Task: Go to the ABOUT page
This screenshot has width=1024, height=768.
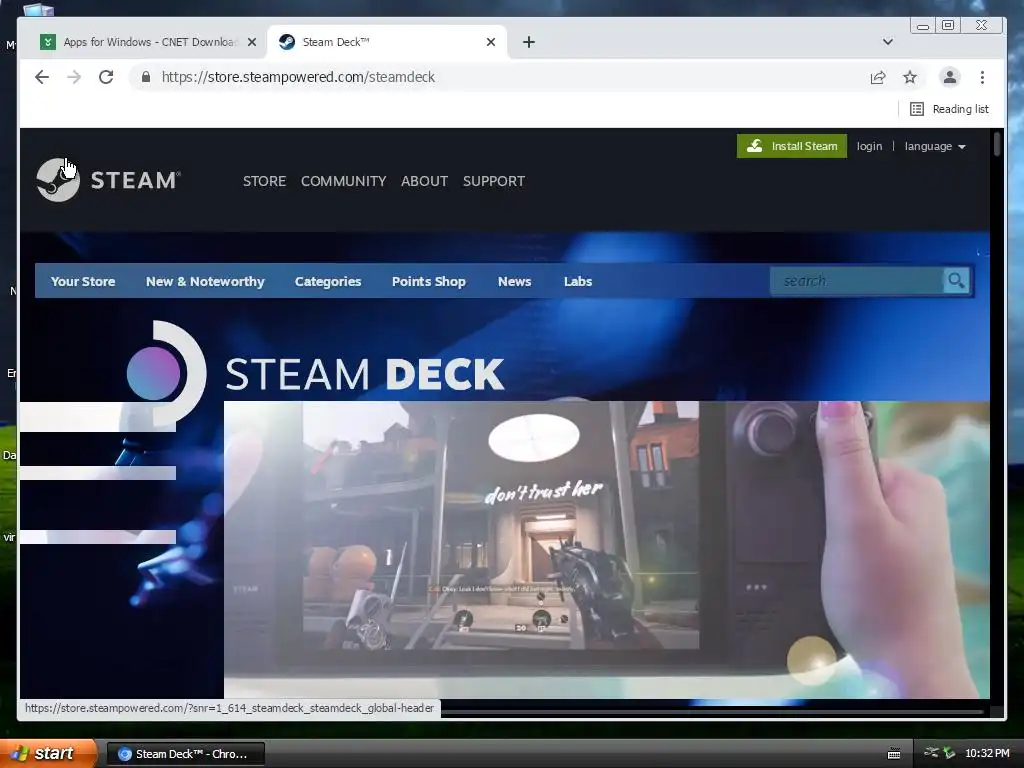Action: [x=424, y=181]
